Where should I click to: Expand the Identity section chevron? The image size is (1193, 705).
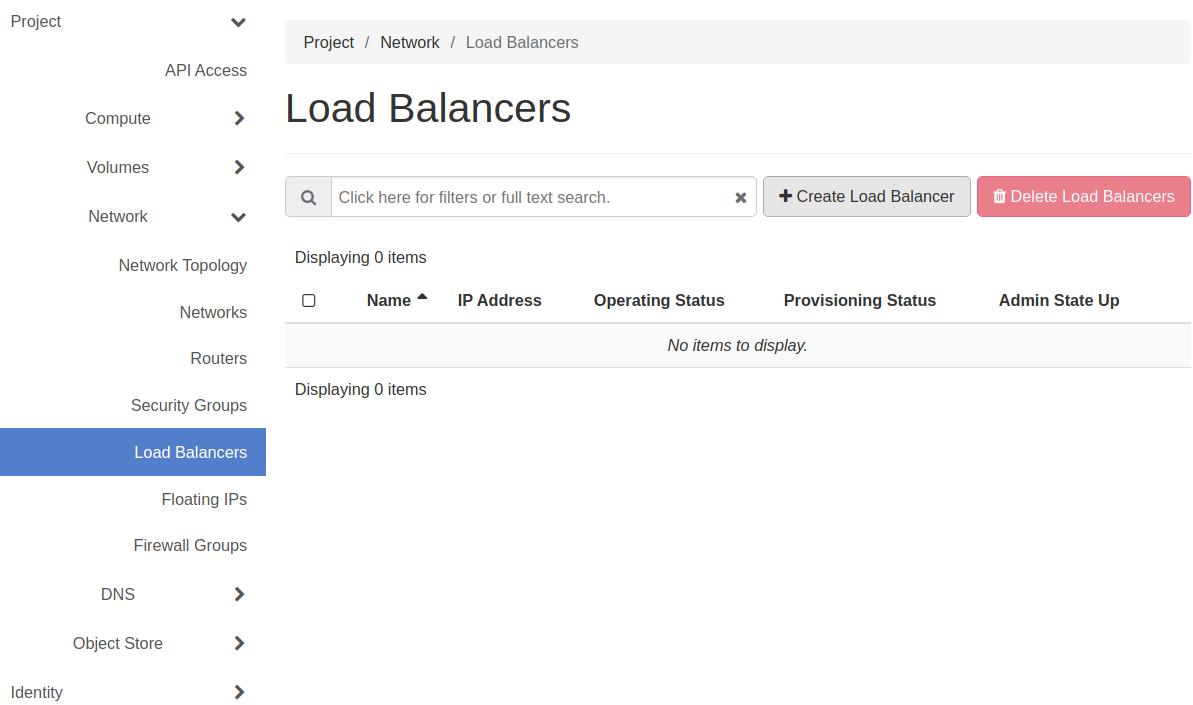[x=239, y=692]
